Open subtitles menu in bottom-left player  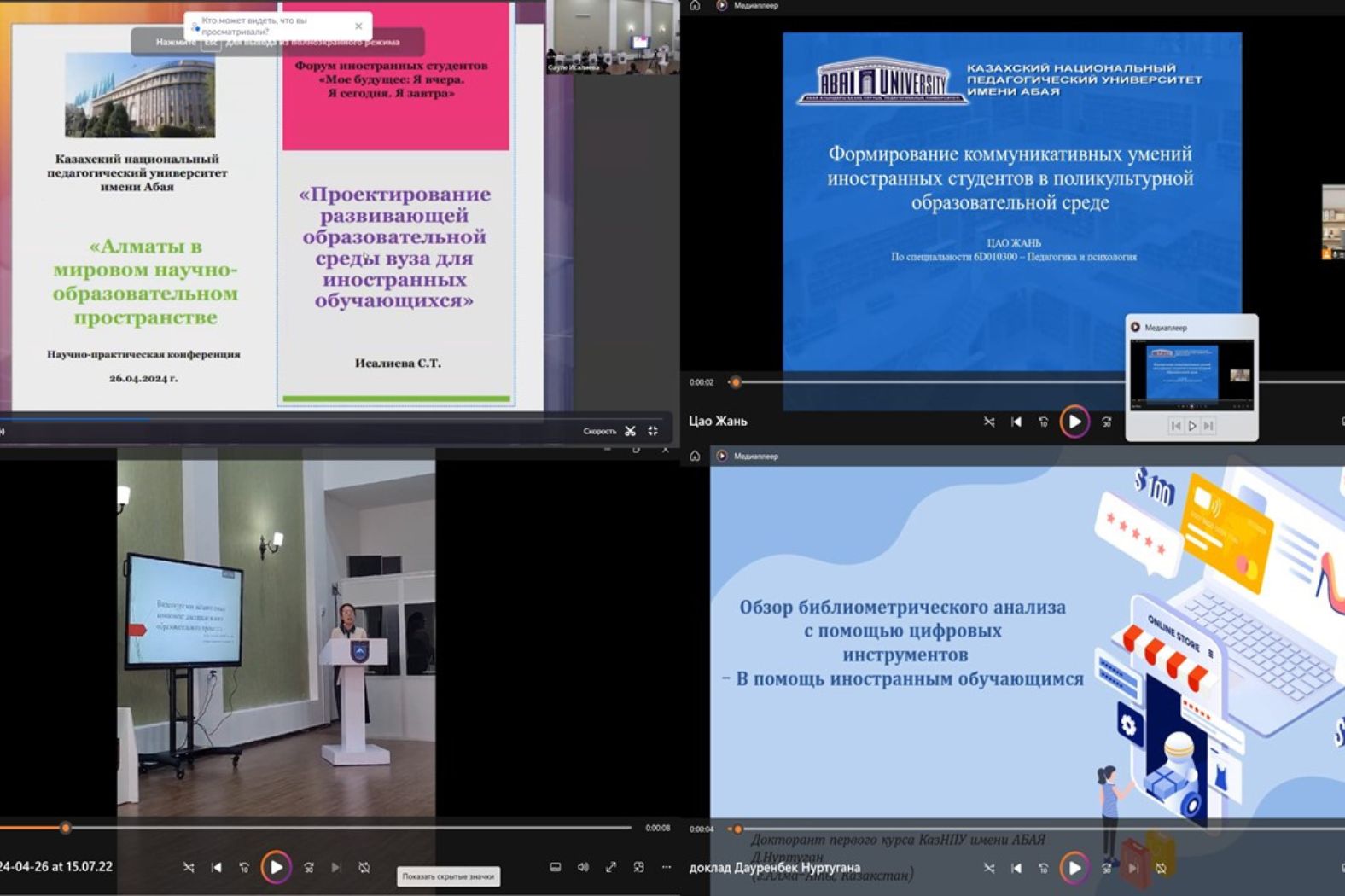point(555,867)
